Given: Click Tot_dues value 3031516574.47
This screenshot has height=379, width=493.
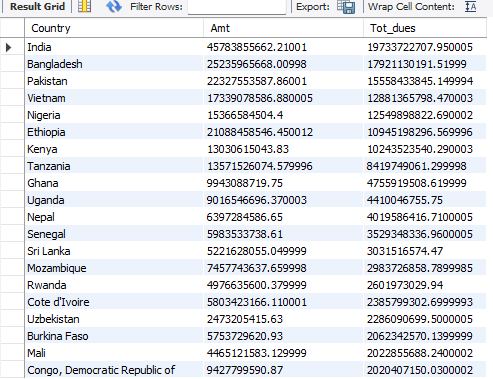Looking at the screenshot, I should click(x=405, y=251).
